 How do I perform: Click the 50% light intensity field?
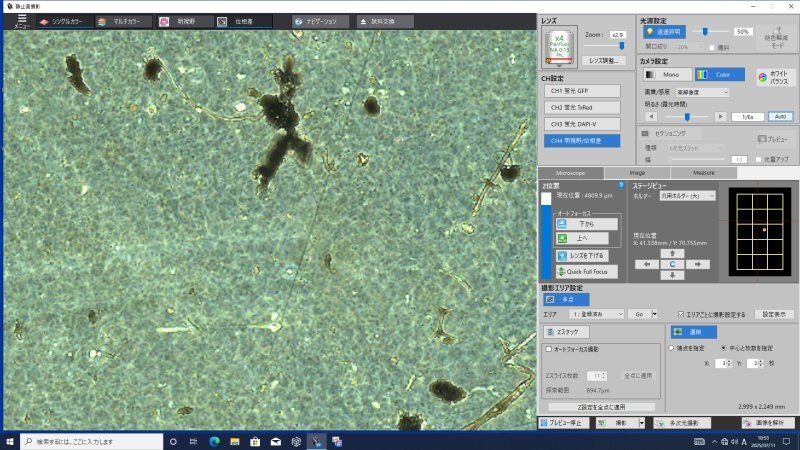(x=743, y=32)
